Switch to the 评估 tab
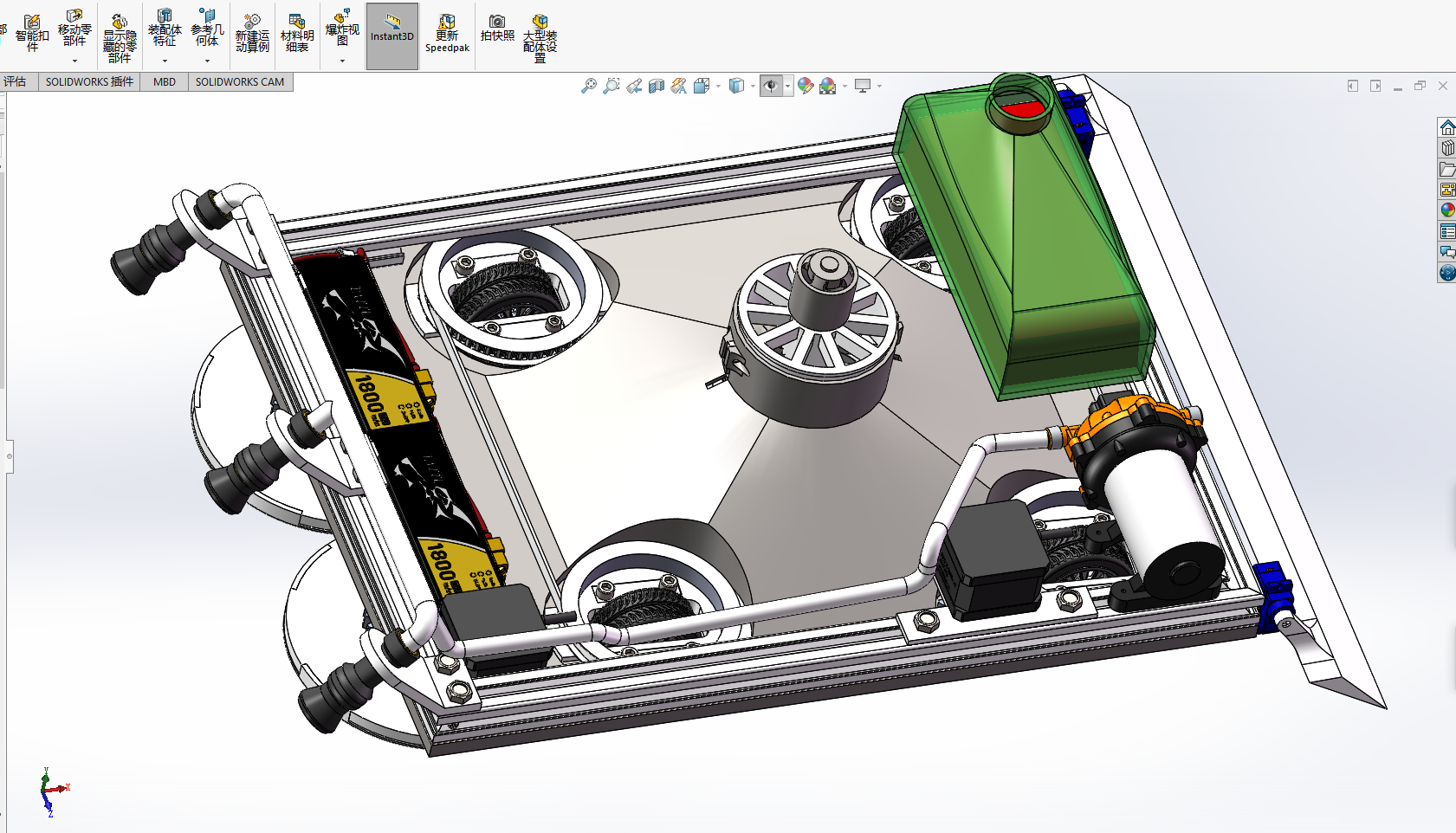The width and height of the screenshot is (1456, 833). [x=15, y=82]
